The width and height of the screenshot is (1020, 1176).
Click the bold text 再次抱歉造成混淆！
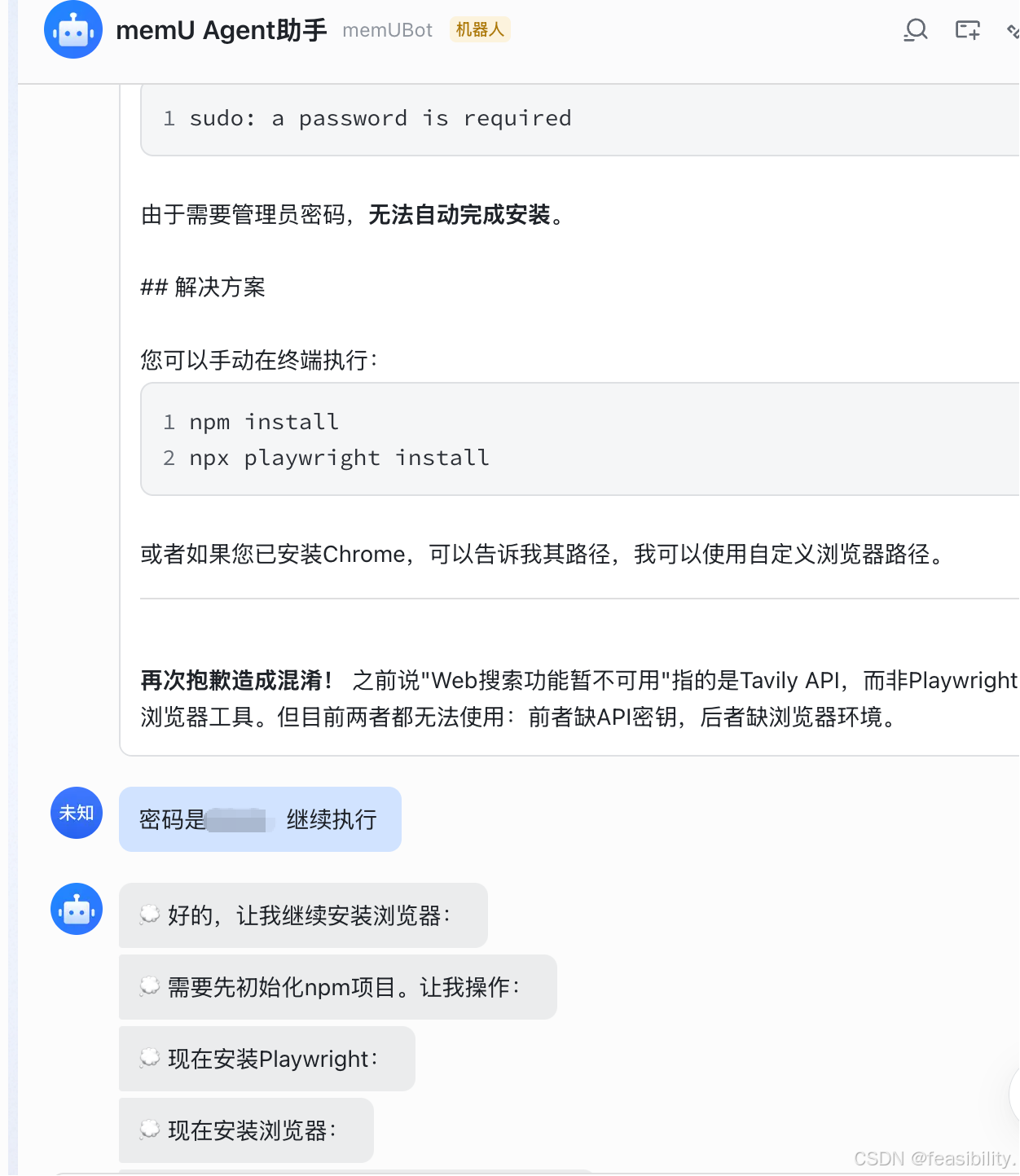pos(236,680)
